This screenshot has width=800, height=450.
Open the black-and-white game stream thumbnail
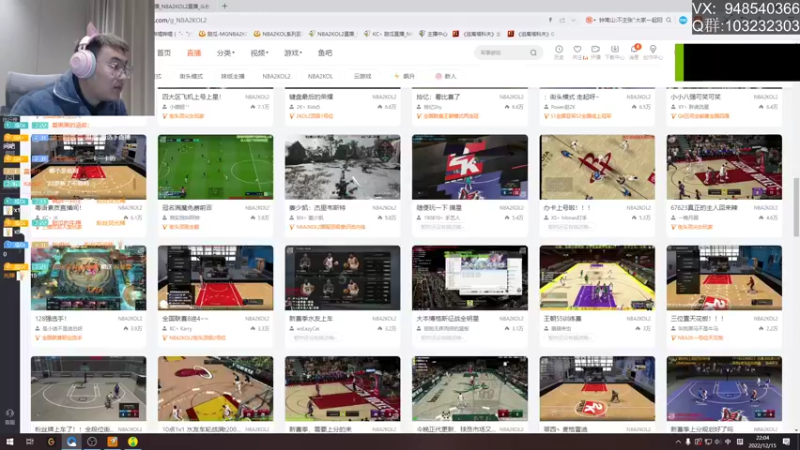[342, 167]
